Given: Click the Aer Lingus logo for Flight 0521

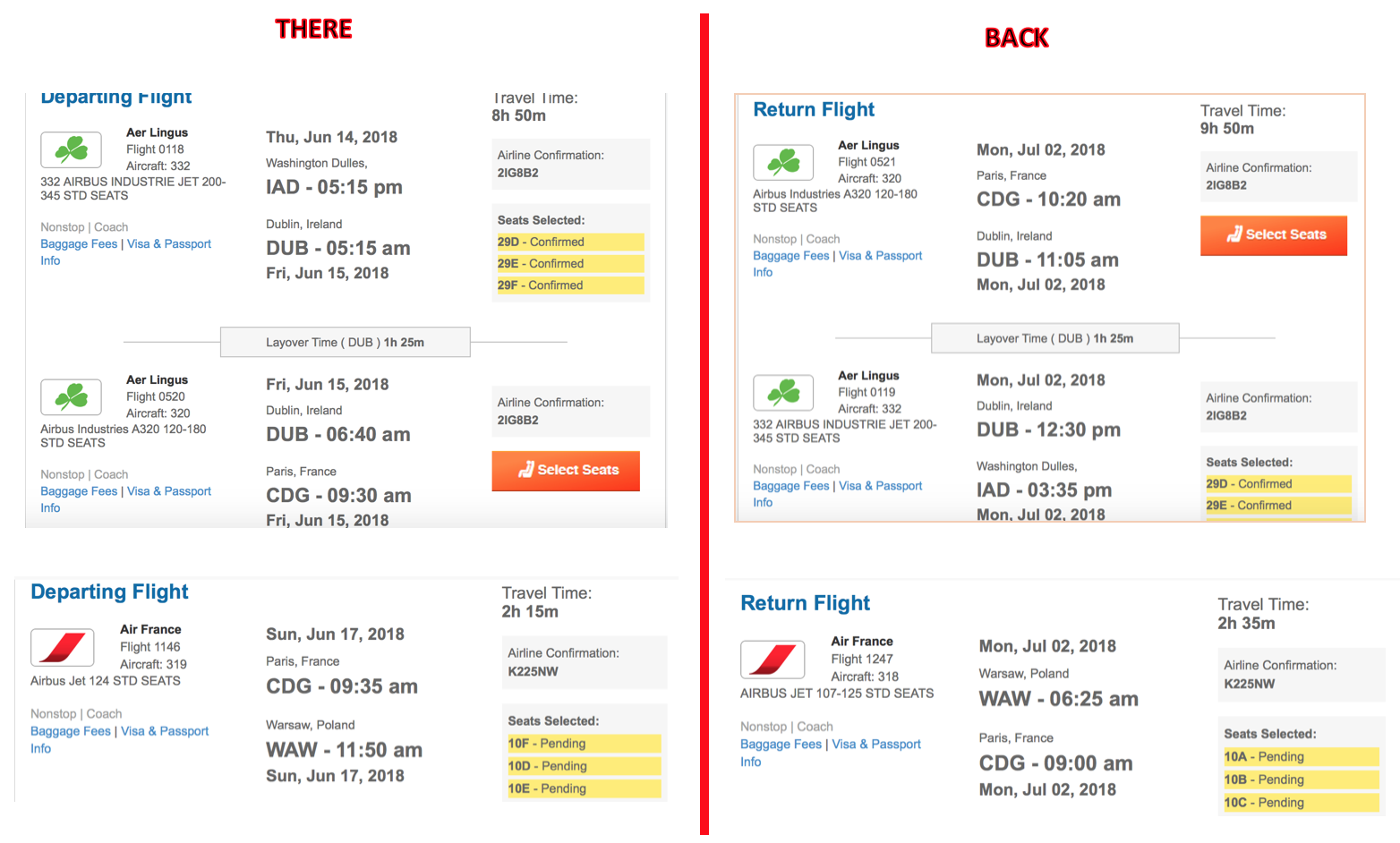Looking at the screenshot, I should [x=783, y=162].
